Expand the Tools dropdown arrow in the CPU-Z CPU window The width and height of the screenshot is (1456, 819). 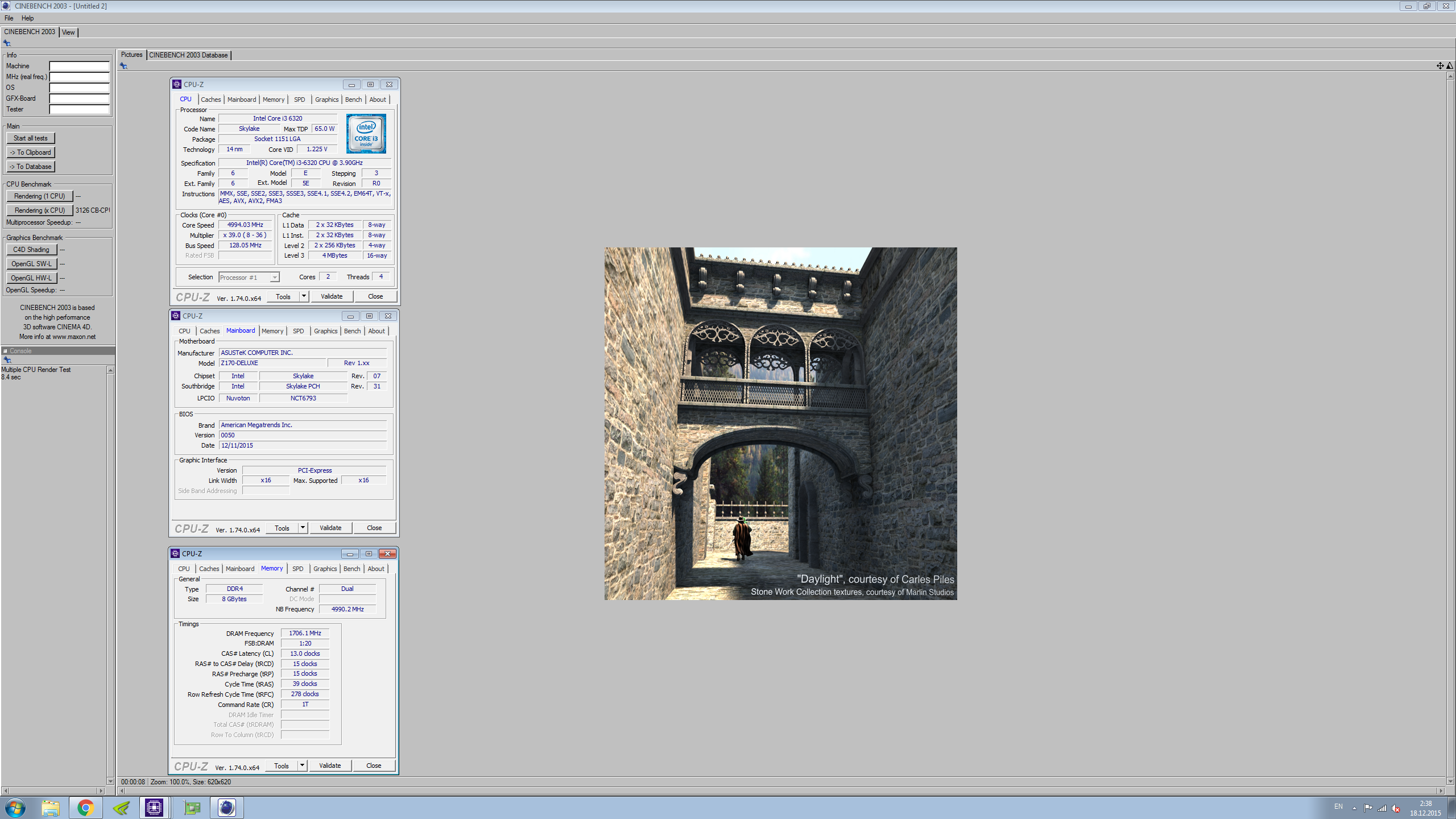click(x=304, y=296)
